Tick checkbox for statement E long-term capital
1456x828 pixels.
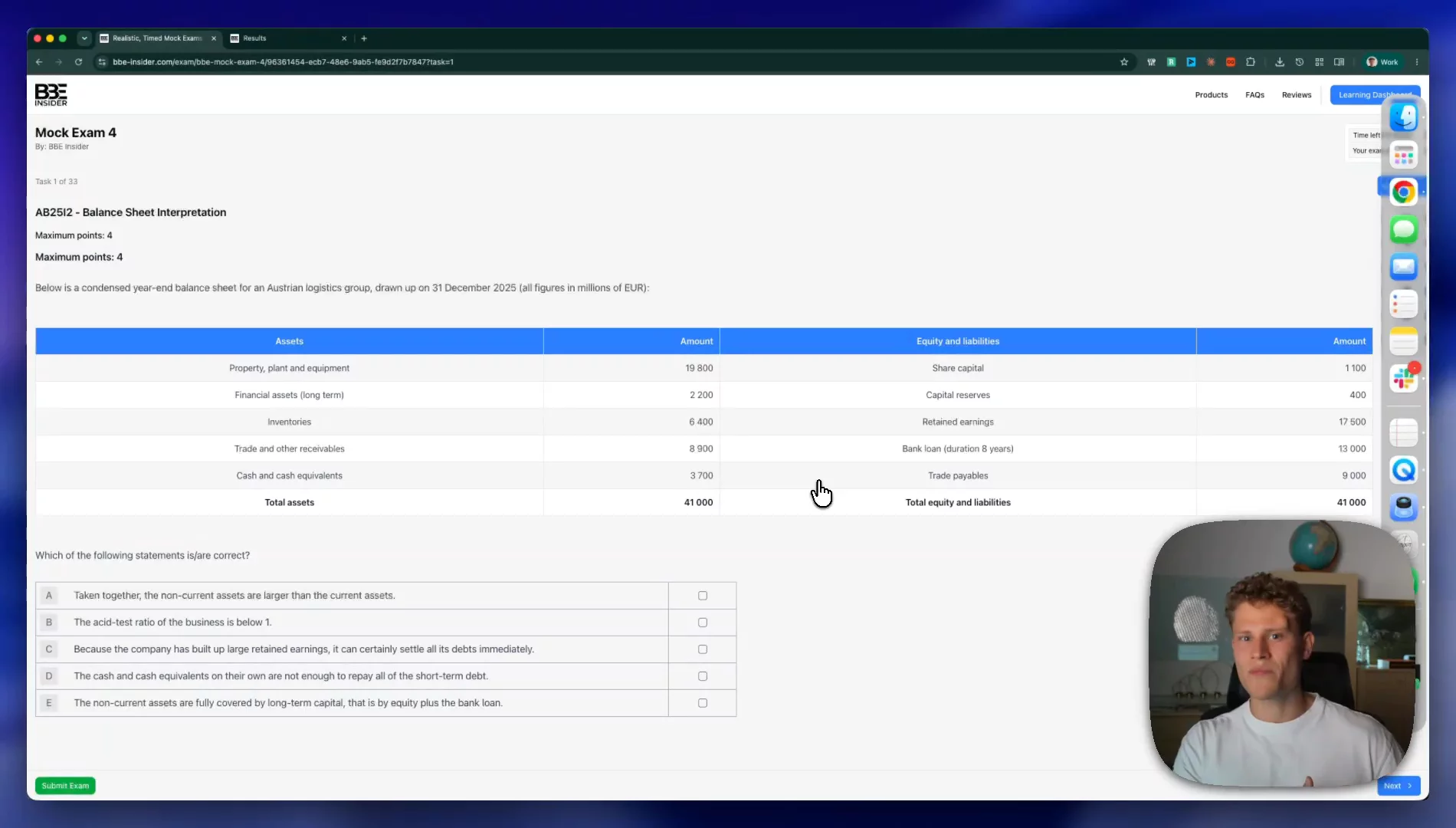pos(702,703)
